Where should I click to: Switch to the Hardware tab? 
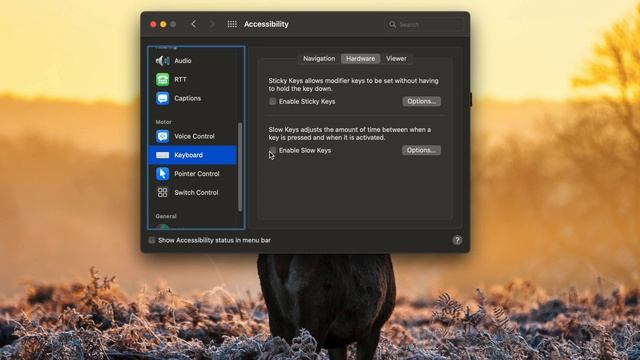coord(360,59)
